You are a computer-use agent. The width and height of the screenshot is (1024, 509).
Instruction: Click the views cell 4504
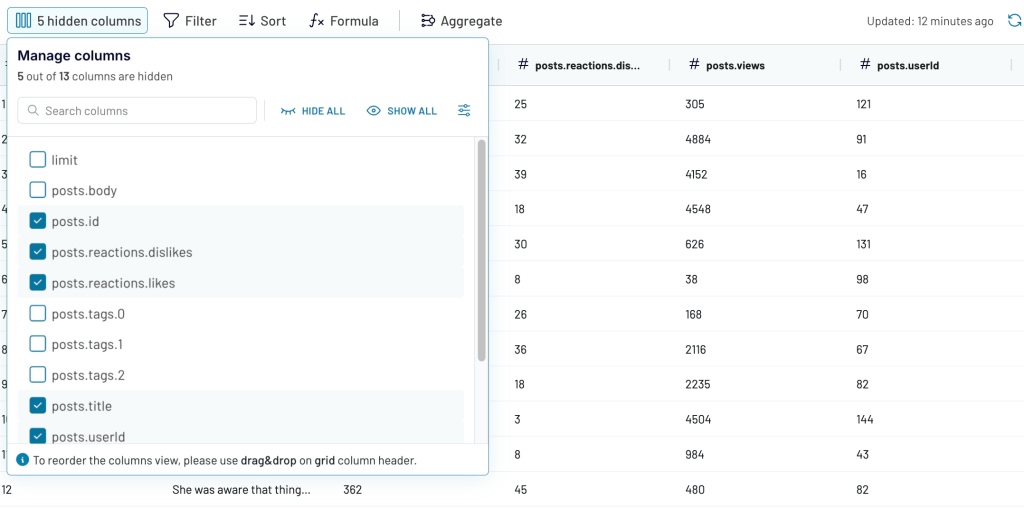(x=698, y=419)
